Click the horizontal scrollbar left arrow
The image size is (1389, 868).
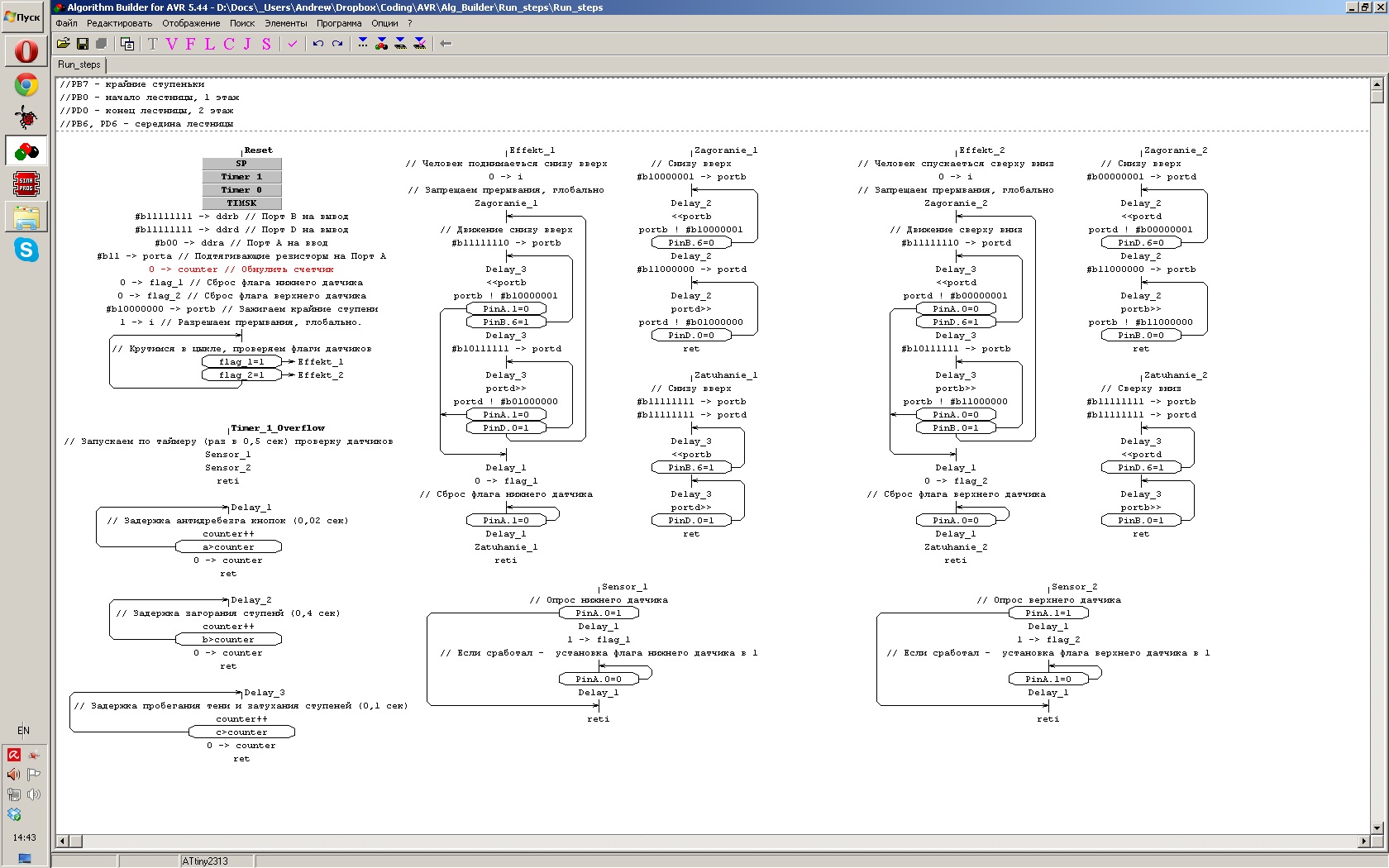pos(62,842)
